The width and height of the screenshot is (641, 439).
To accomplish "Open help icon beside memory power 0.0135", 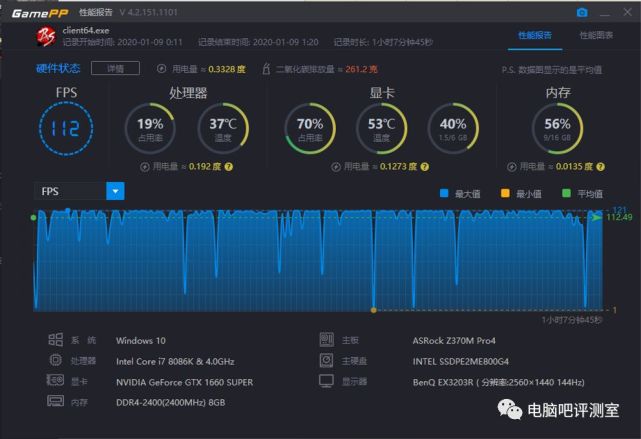I will tap(600, 167).
